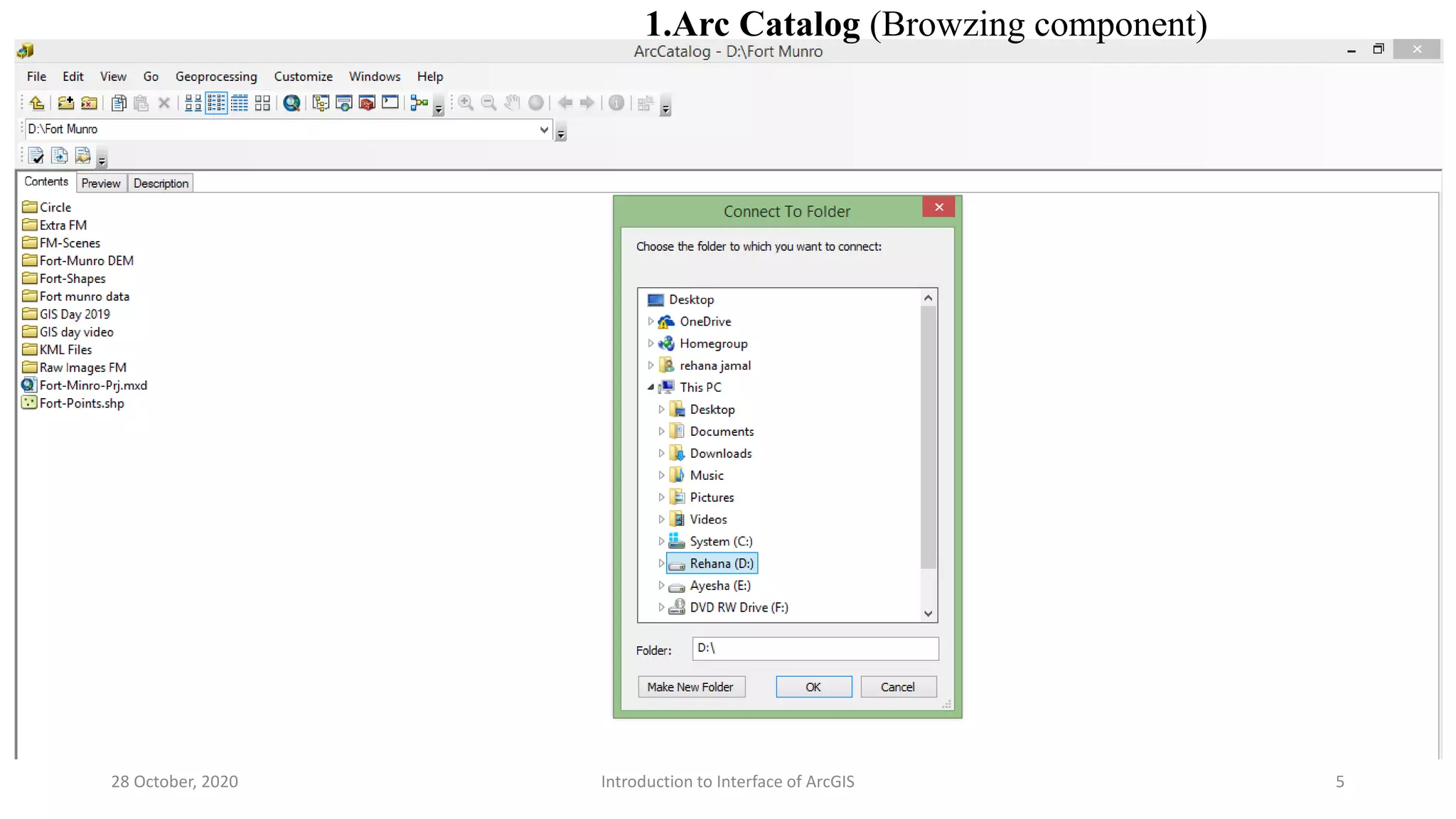Viewport: 1456px width, 819px height.
Task: Expand the Rehana (D:) drive node
Action: [x=661, y=564]
